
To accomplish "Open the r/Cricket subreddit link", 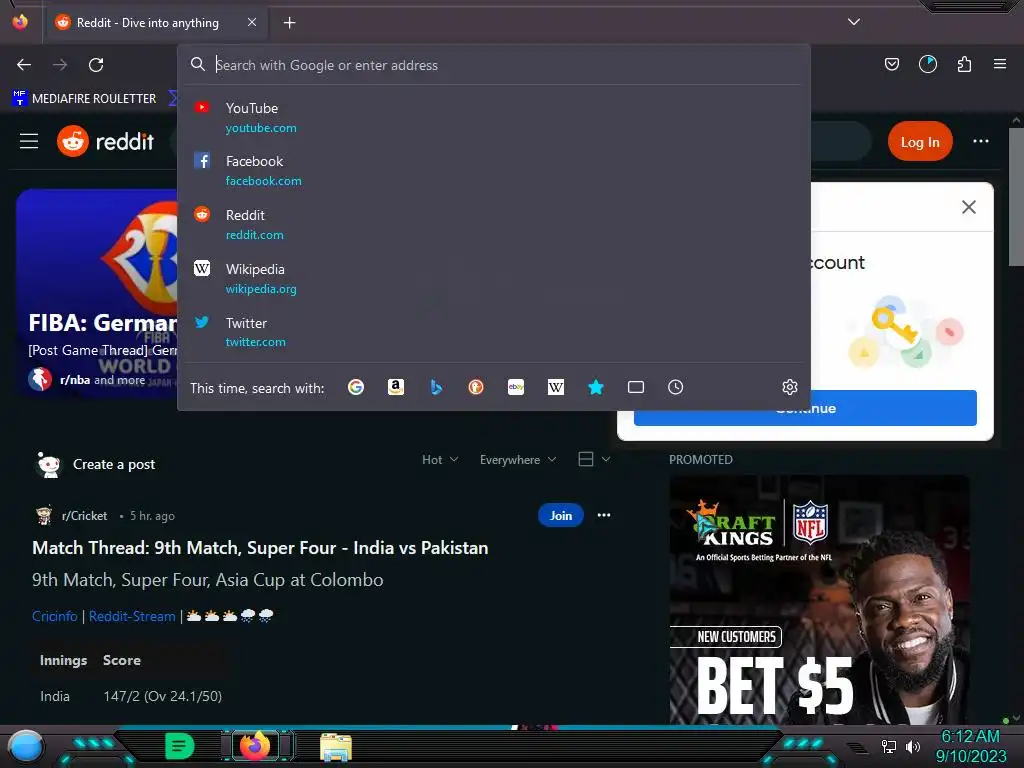I will point(84,516).
